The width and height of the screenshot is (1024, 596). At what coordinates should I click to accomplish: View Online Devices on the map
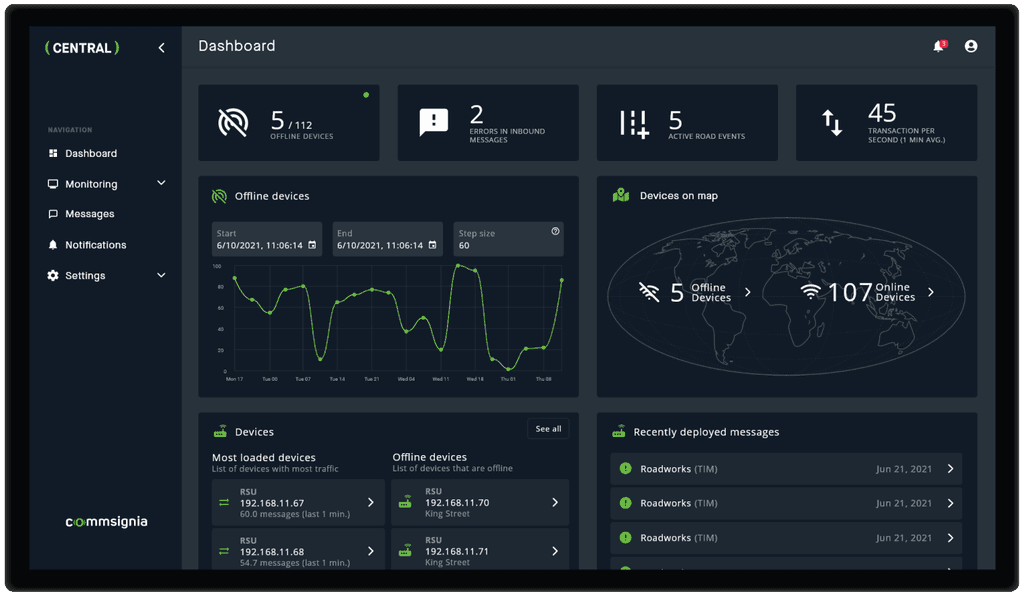868,292
